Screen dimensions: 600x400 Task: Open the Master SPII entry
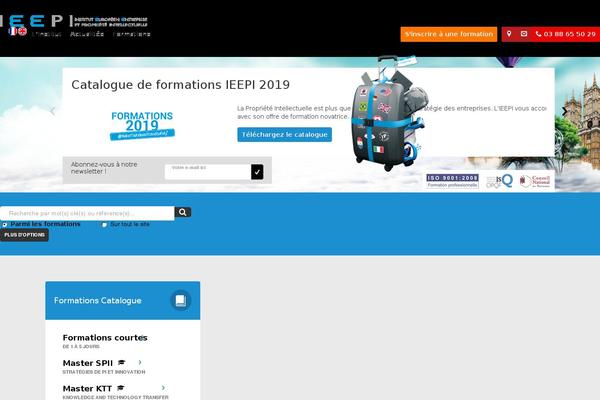(x=88, y=363)
